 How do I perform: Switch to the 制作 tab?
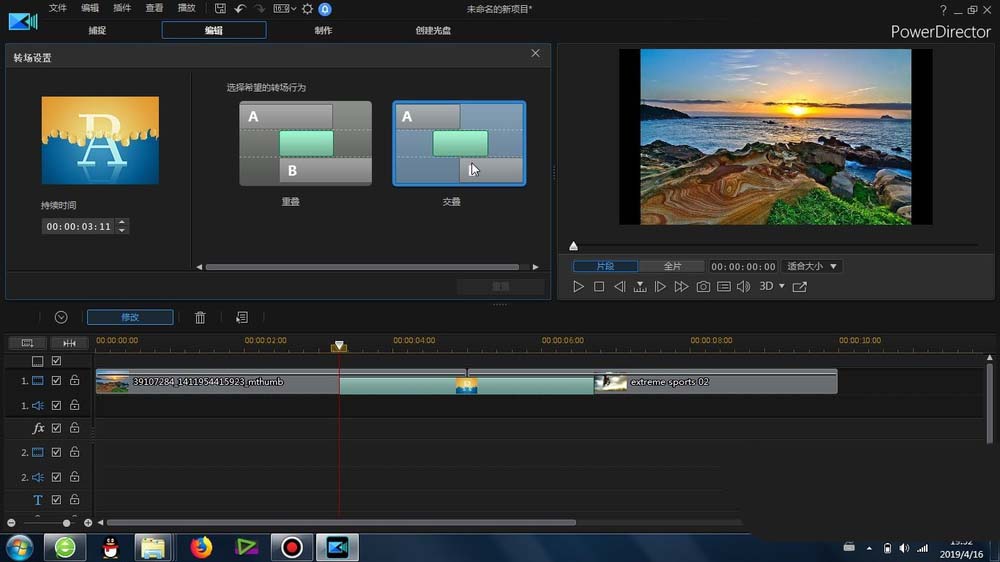323,31
